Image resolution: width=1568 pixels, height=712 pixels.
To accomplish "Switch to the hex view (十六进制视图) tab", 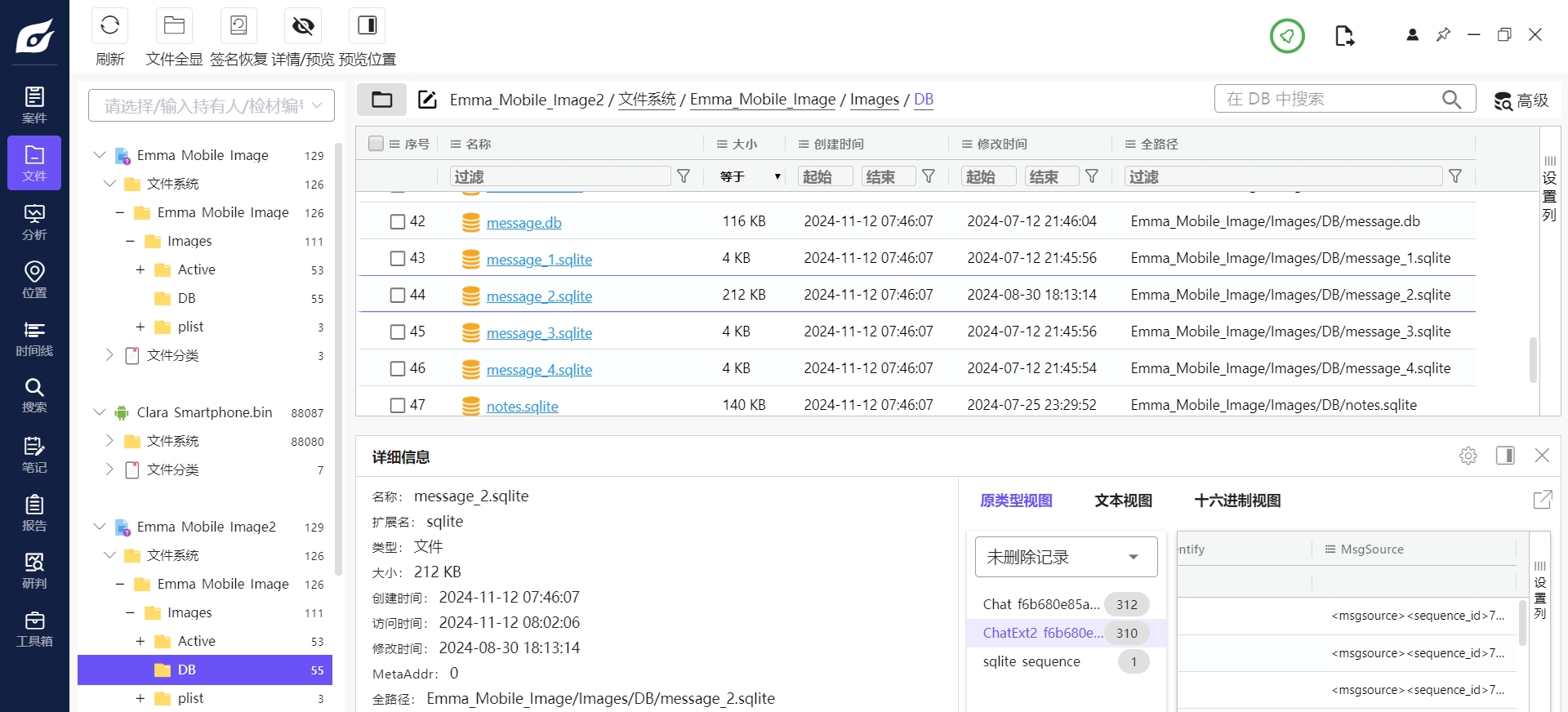I will coord(1237,501).
